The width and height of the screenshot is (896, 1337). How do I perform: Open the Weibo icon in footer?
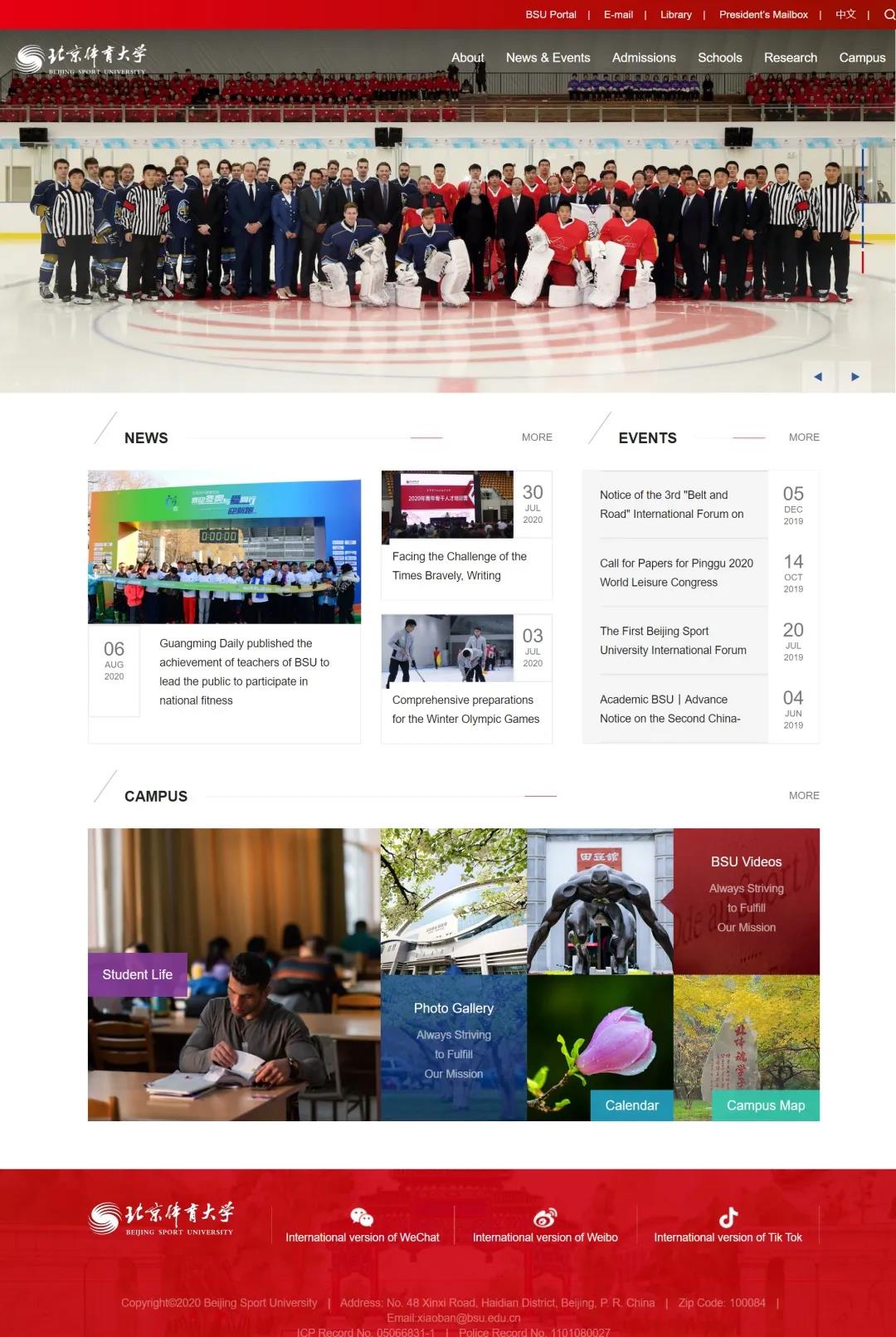545,1217
